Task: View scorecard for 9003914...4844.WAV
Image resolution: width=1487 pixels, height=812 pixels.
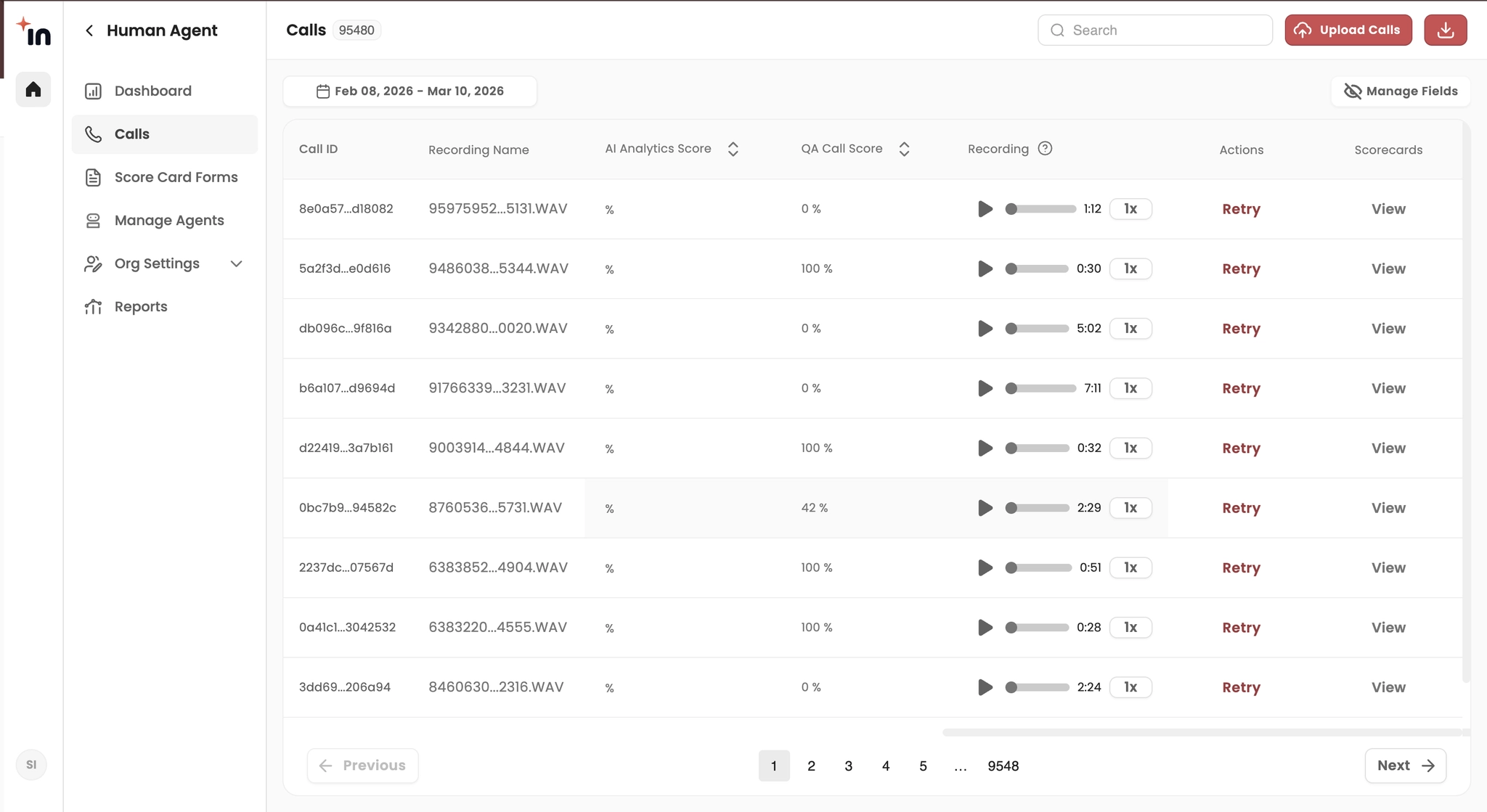Action: click(x=1388, y=448)
